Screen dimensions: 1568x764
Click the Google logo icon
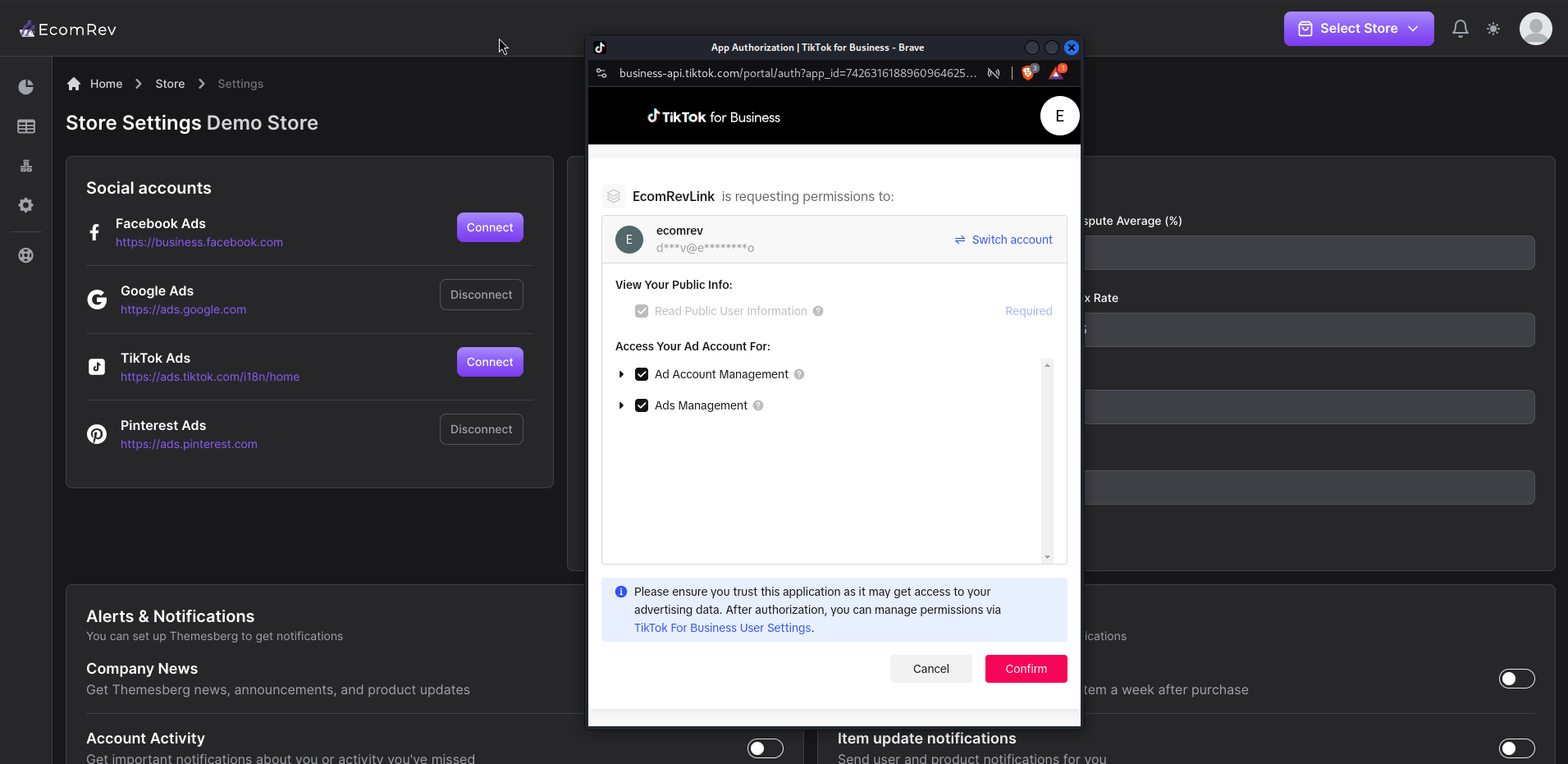click(97, 300)
